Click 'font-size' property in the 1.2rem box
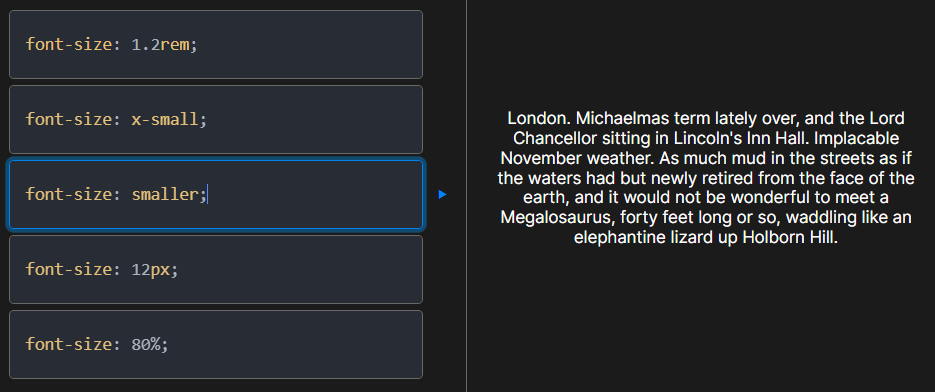The image size is (935, 392). click(x=68, y=45)
